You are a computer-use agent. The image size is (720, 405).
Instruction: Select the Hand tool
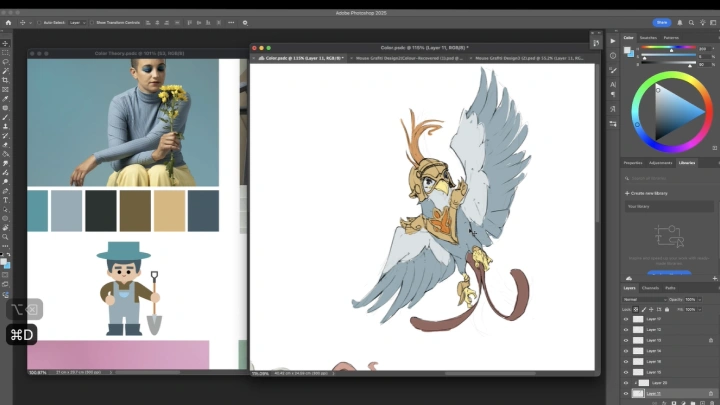(6, 228)
